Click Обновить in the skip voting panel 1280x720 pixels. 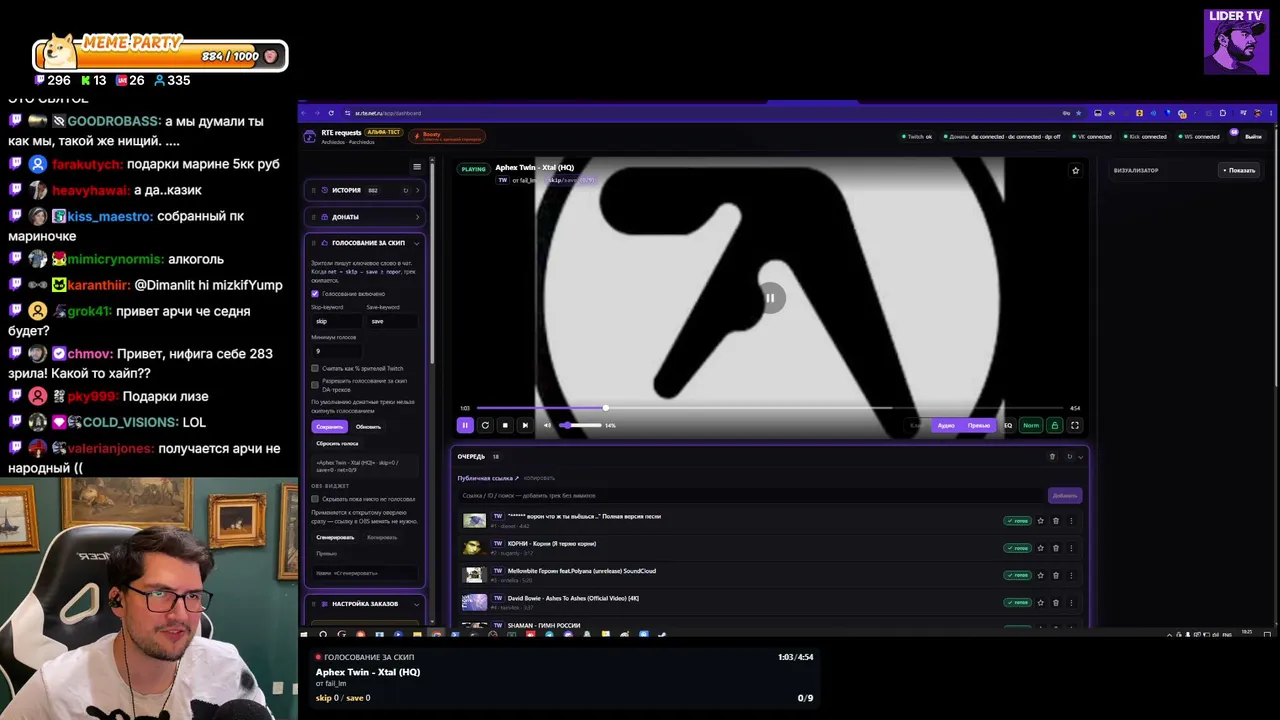[368, 427]
